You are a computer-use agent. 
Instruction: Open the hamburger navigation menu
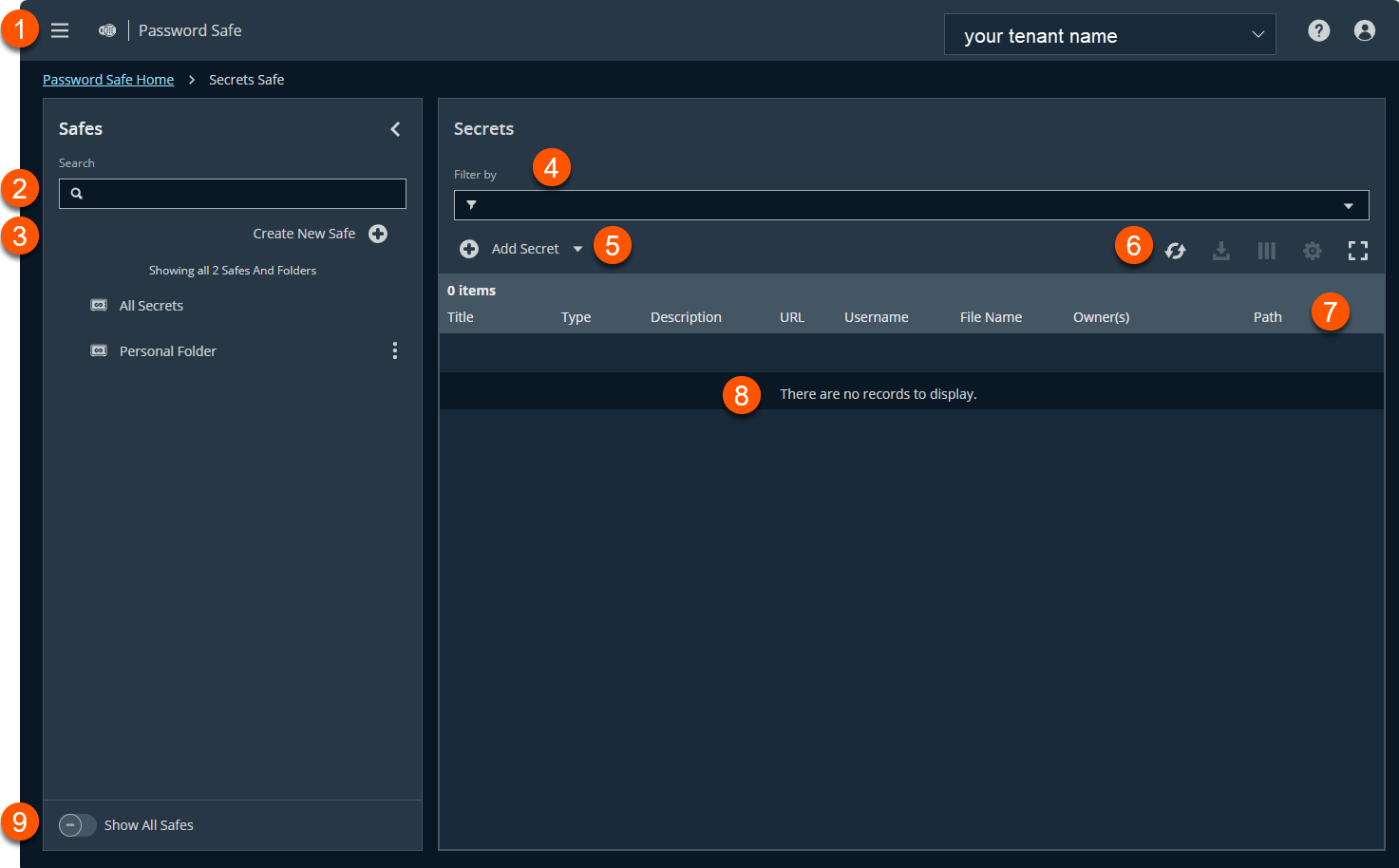pyautogui.click(x=60, y=30)
